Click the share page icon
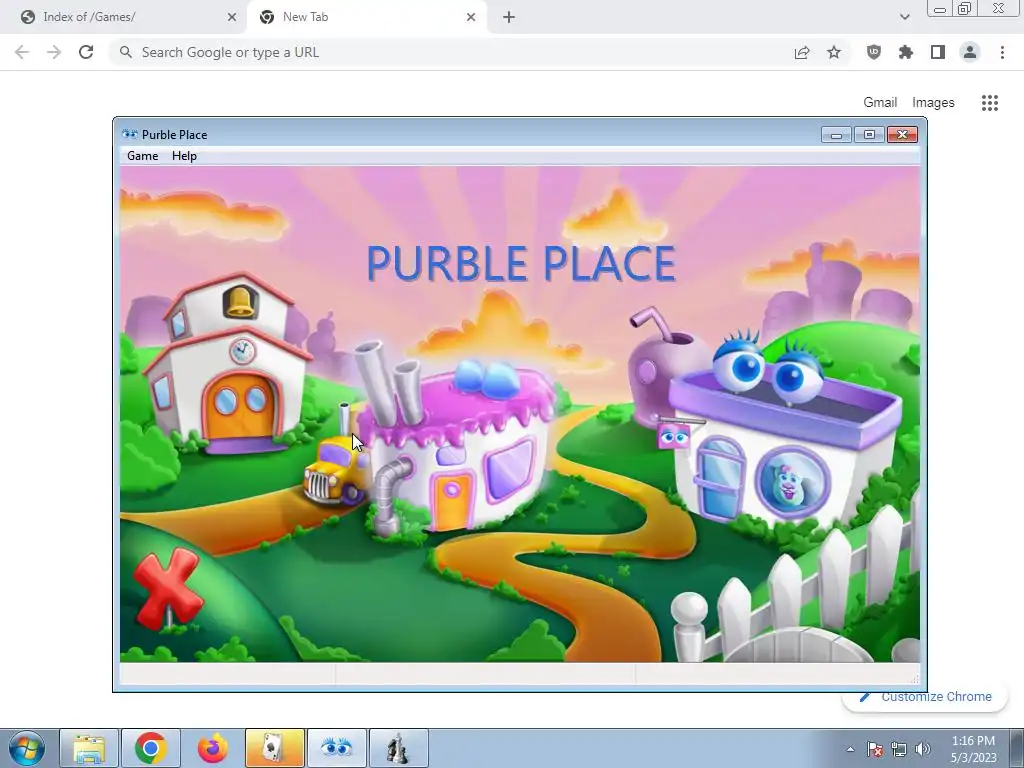 (802, 52)
